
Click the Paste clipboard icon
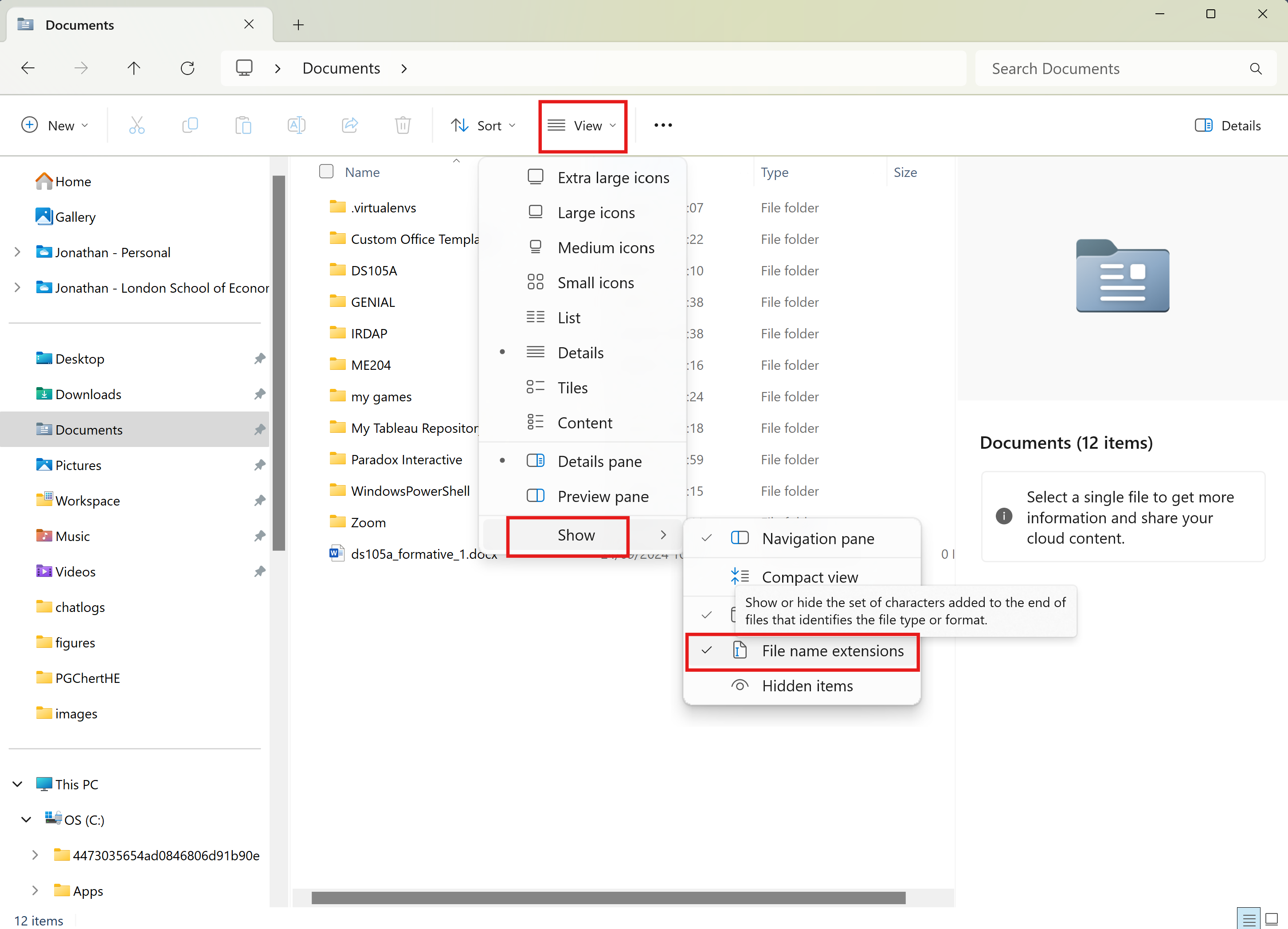(x=243, y=125)
